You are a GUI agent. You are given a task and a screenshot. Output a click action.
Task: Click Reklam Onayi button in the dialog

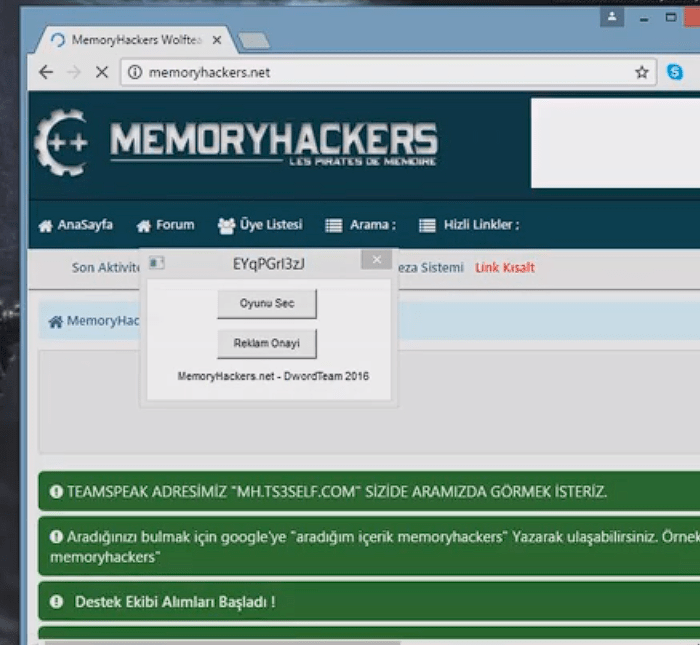(x=267, y=343)
